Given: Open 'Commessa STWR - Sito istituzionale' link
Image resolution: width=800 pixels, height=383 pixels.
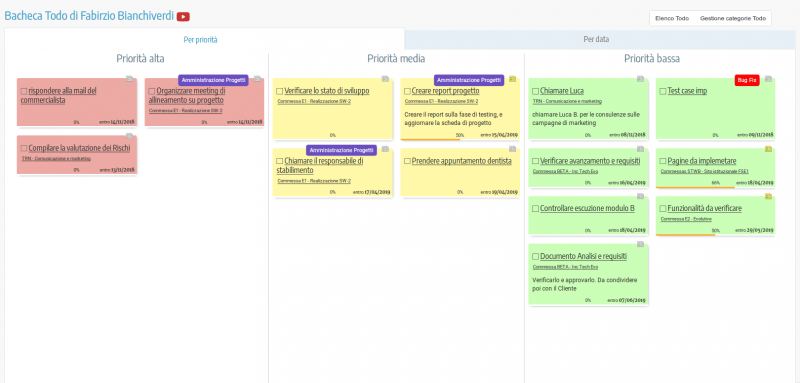Looking at the screenshot, I should [704, 171].
